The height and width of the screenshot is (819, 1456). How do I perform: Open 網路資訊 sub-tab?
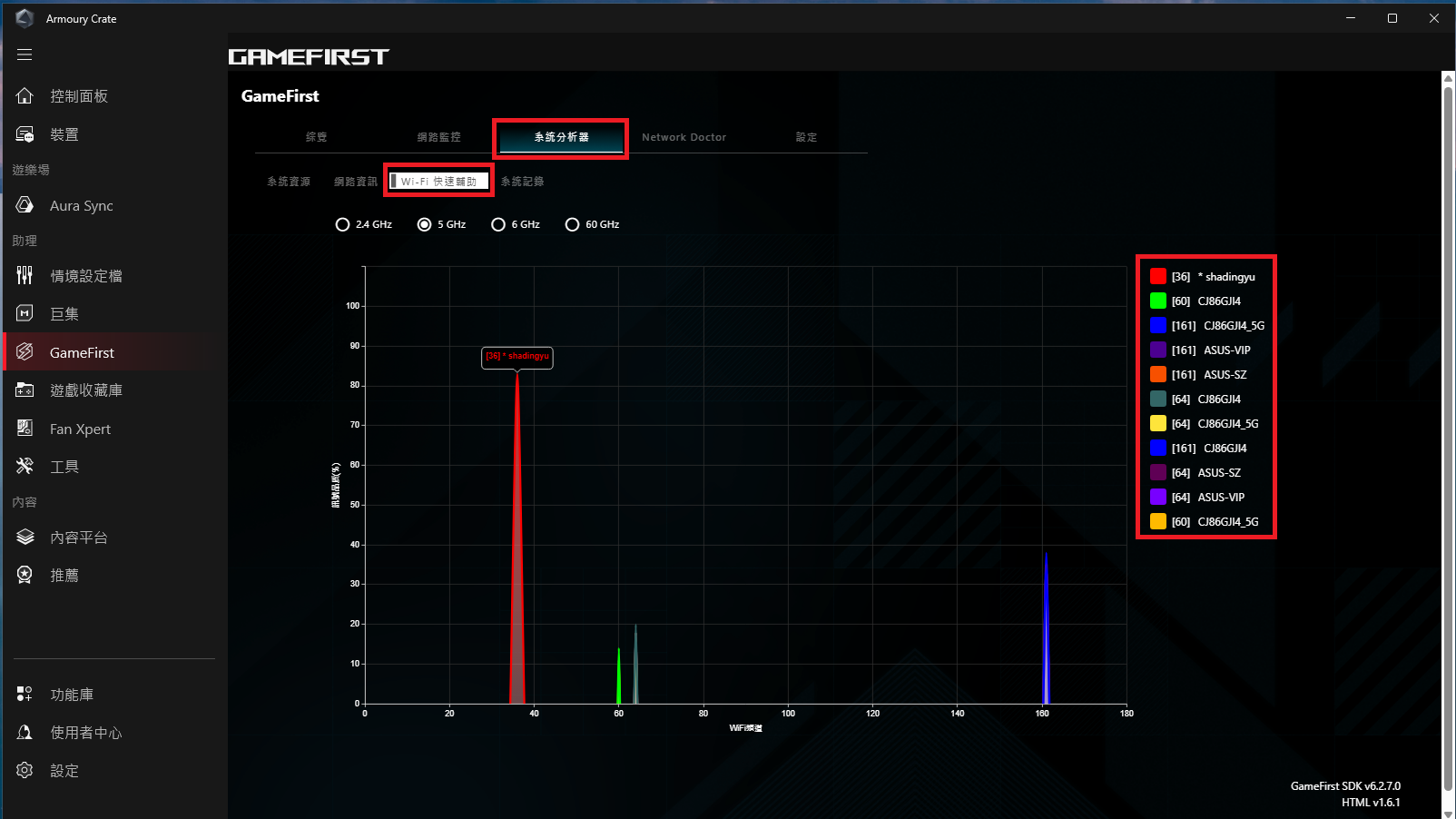pos(355,182)
